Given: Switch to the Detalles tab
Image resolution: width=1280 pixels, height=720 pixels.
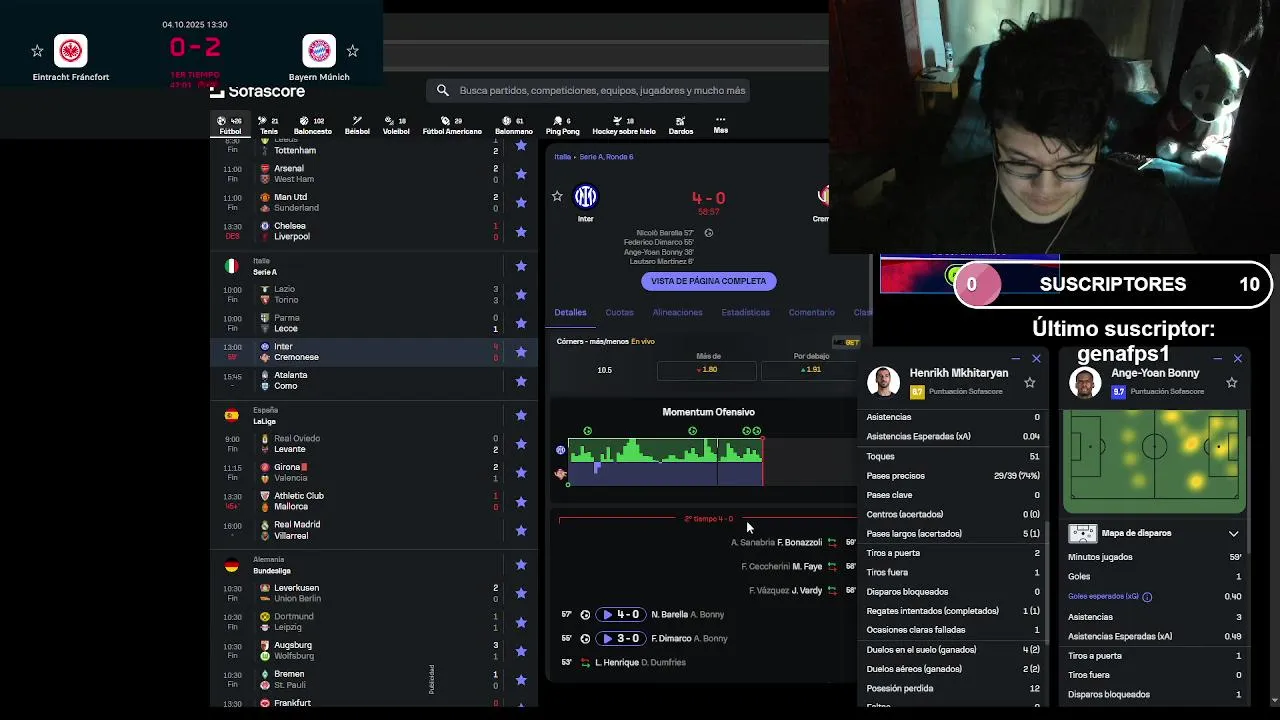Looking at the screenshot, I should [571, 312].
